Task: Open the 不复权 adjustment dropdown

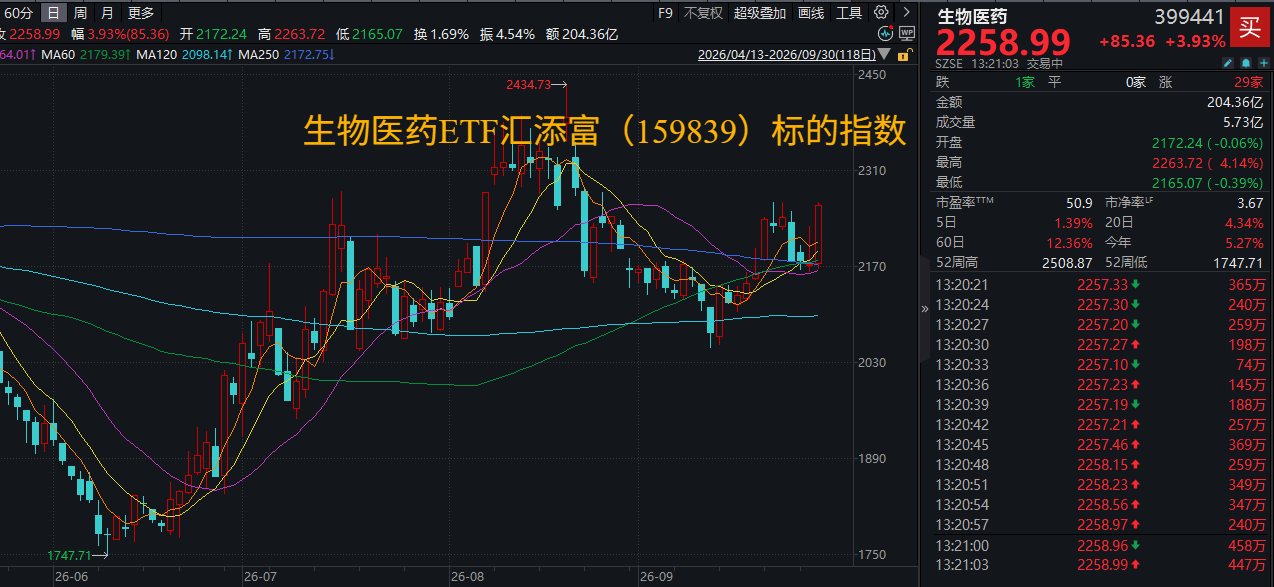Action: tap(703, 13)
